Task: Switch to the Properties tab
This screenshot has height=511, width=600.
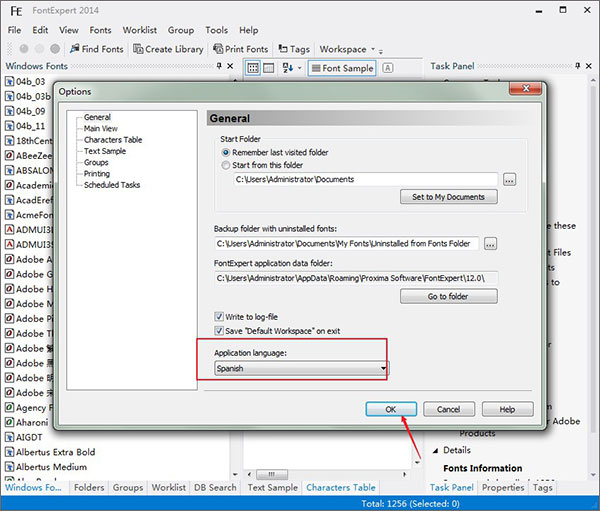Action: coord(503,487)
